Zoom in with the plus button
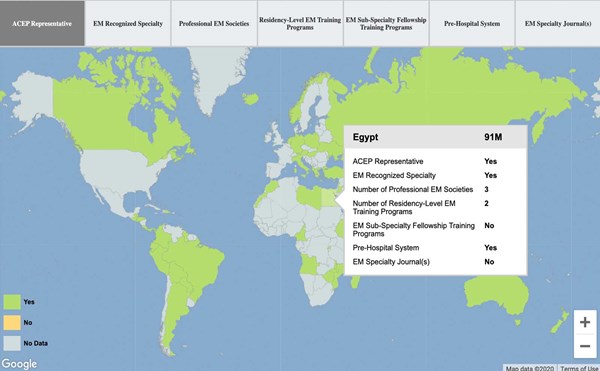The width and height of the screenshot is (600, 371). 585,322
